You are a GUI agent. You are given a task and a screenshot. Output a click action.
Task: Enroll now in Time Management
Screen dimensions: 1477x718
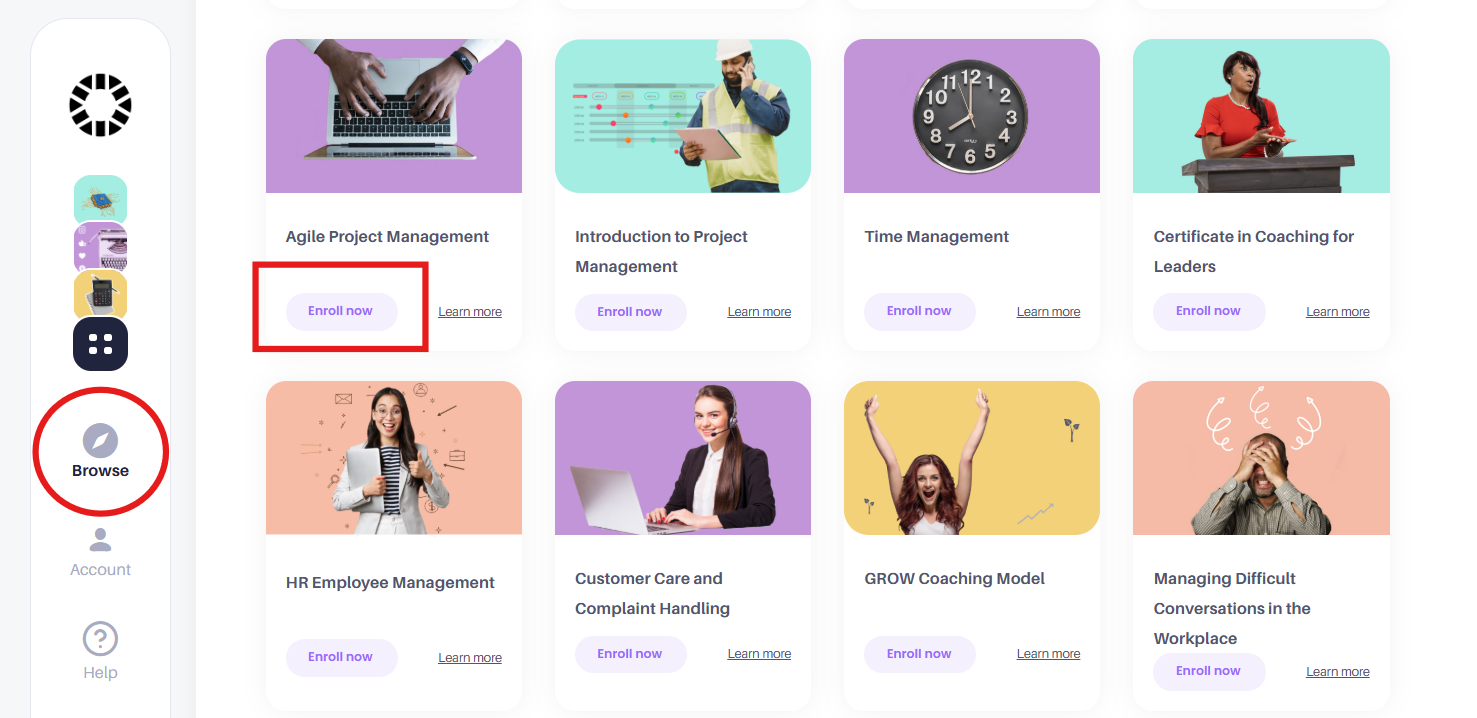pyautogui.click(x=919, y=311)
